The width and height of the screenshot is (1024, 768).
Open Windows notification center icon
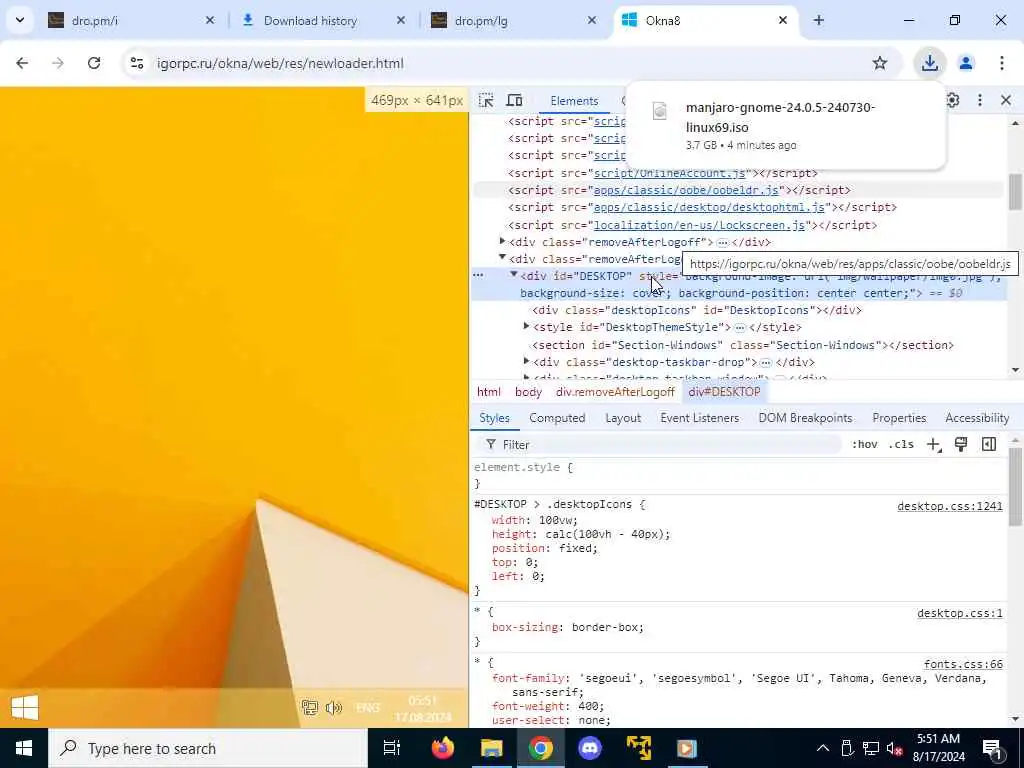tap(993, 749)
